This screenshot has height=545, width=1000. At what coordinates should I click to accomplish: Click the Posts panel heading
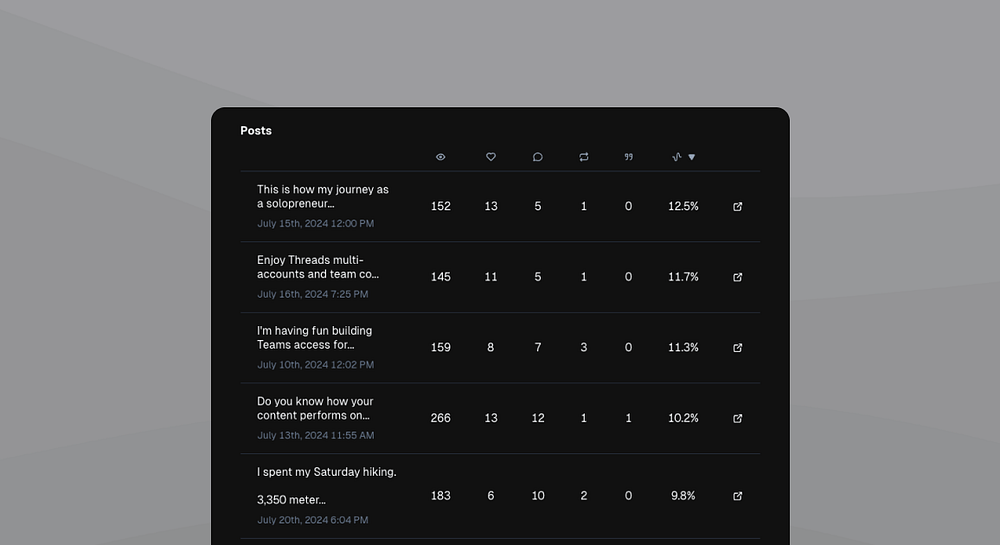[256, 131]
